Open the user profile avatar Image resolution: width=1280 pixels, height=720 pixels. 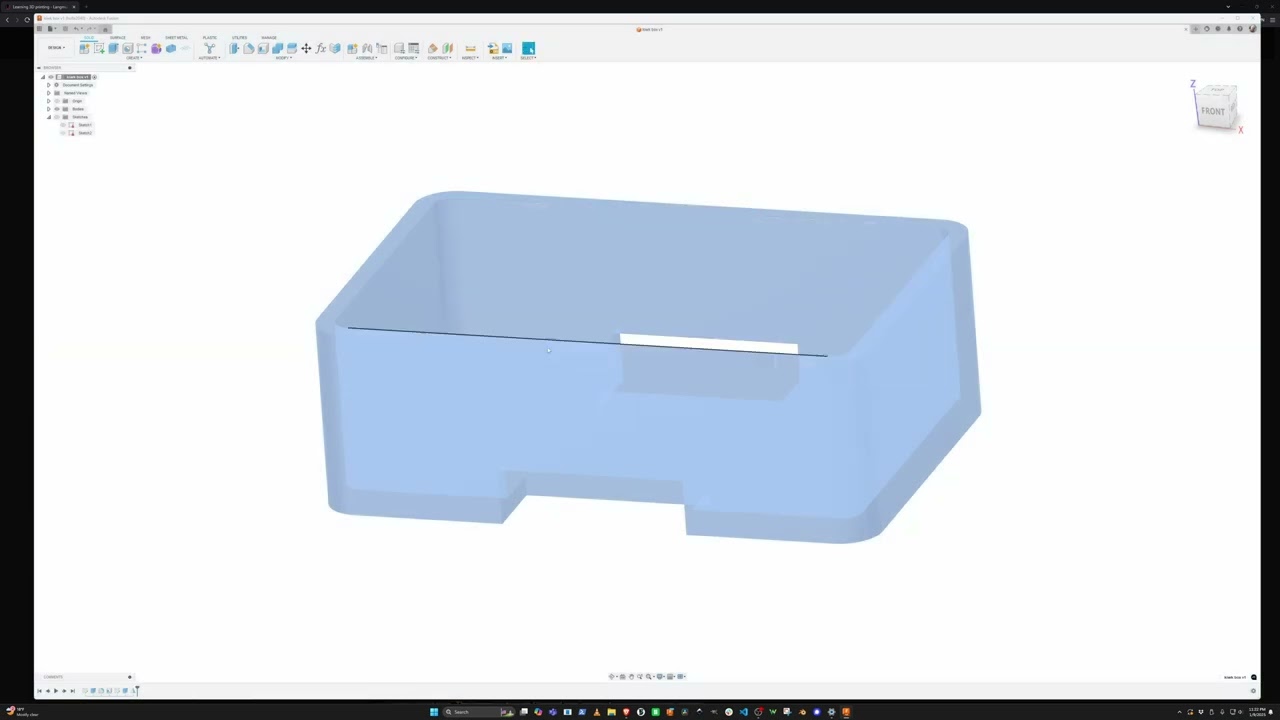tap(1252, 28)
